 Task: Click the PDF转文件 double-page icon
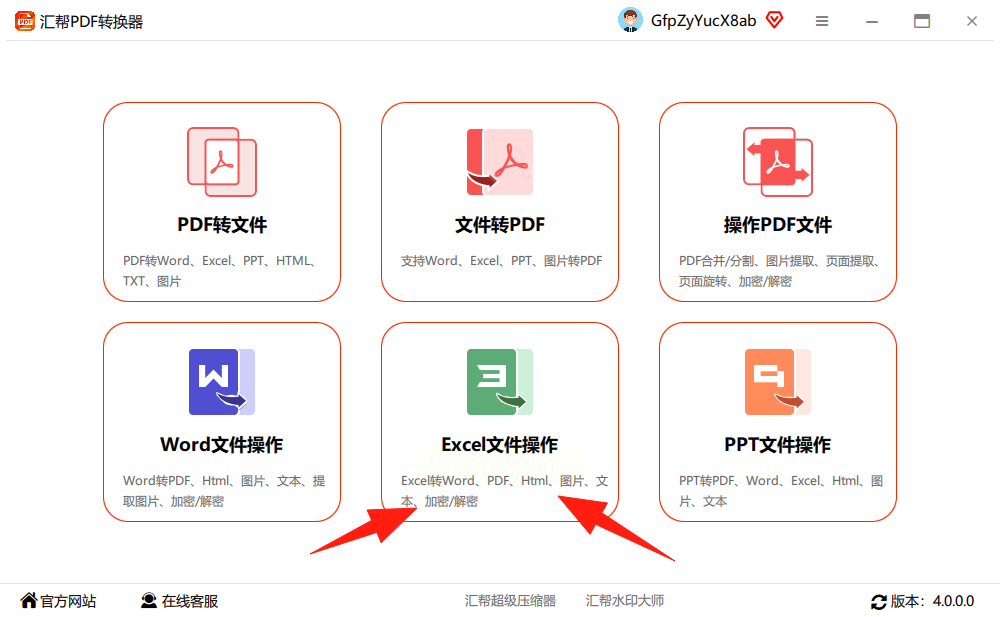click(x=222, y=162)
